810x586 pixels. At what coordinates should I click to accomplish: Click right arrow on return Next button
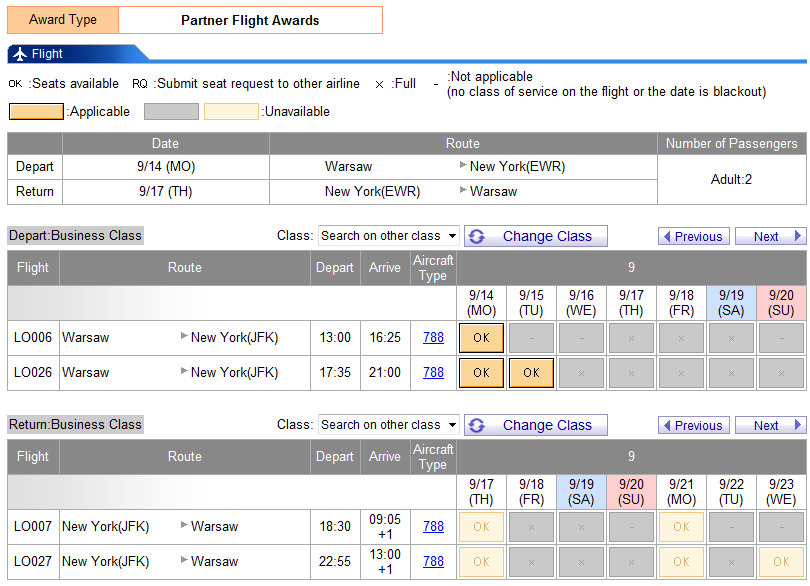pyautogui.click(x=798, y=426)
